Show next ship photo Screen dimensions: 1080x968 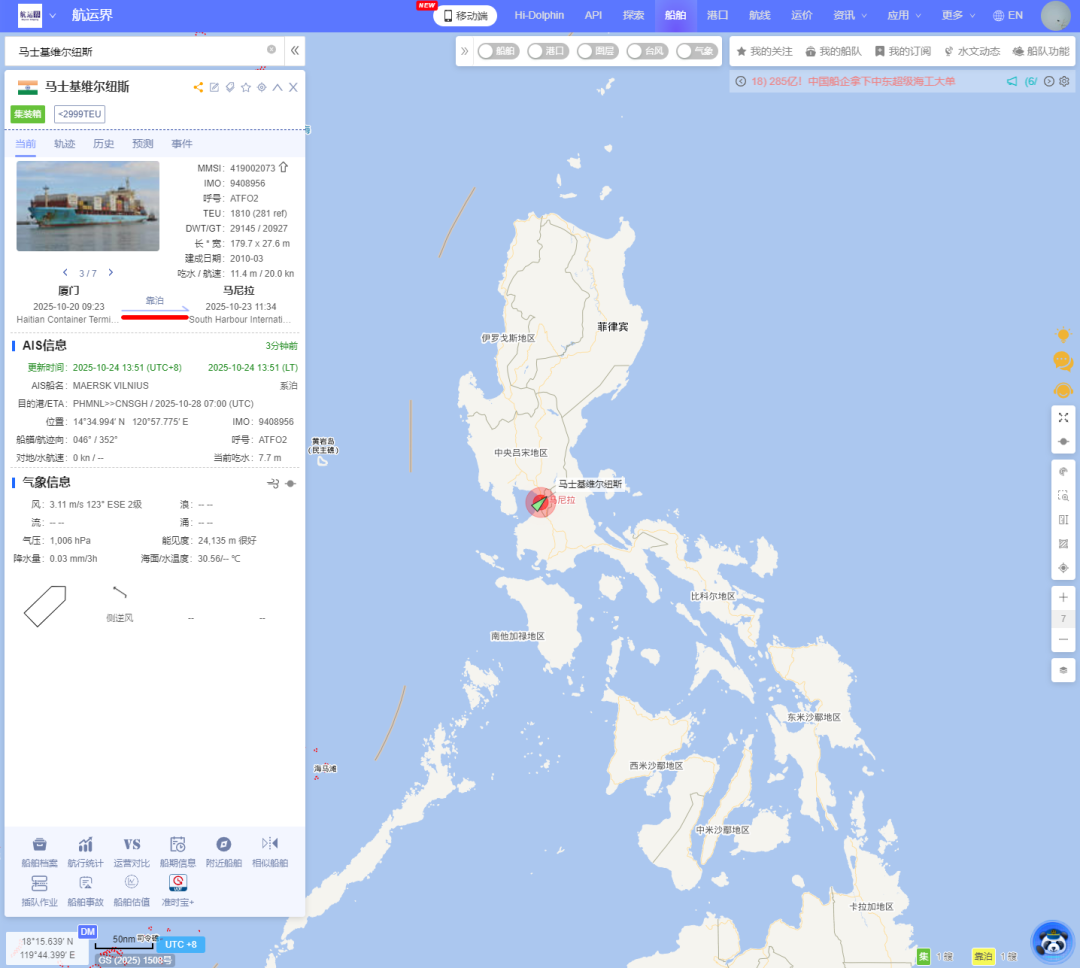pos(110,273)
